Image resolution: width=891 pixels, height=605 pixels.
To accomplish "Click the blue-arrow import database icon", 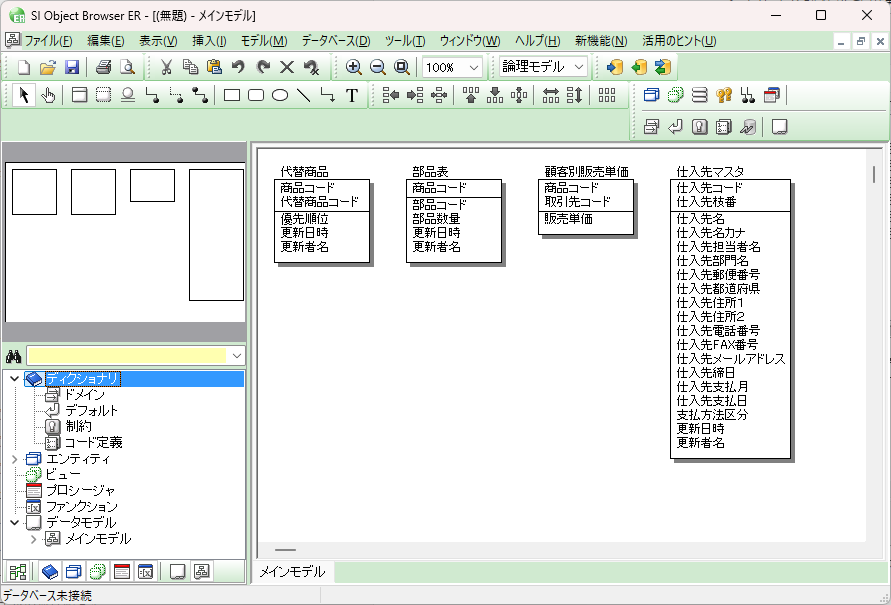I will click(614, 67).
